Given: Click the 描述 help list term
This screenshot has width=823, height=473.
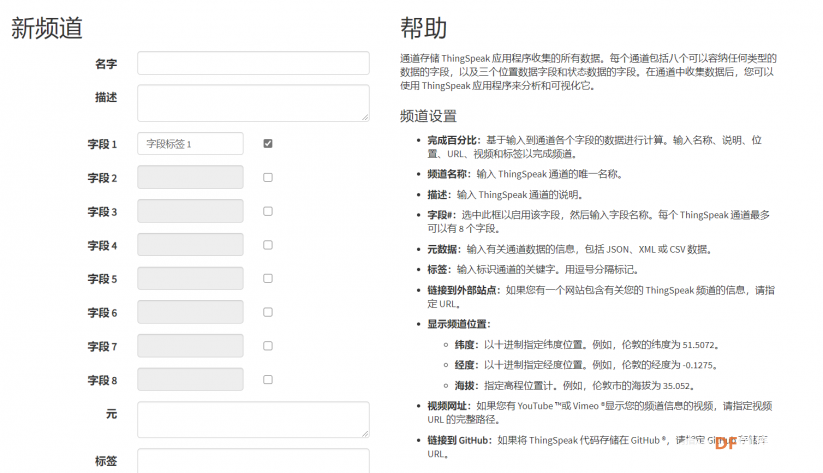Looking at the screenshot, I should point(437,195).
